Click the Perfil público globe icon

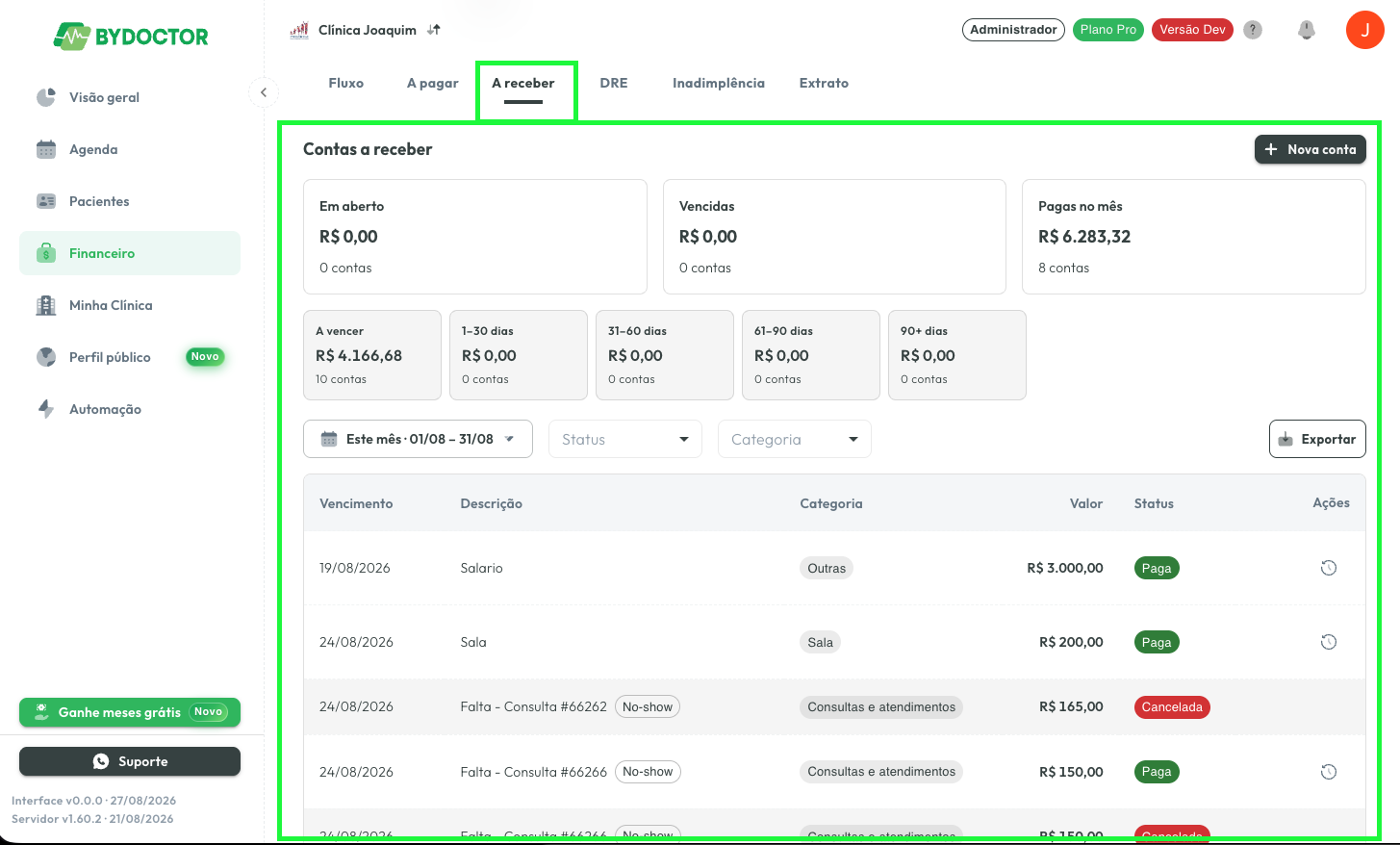[46, 357]
